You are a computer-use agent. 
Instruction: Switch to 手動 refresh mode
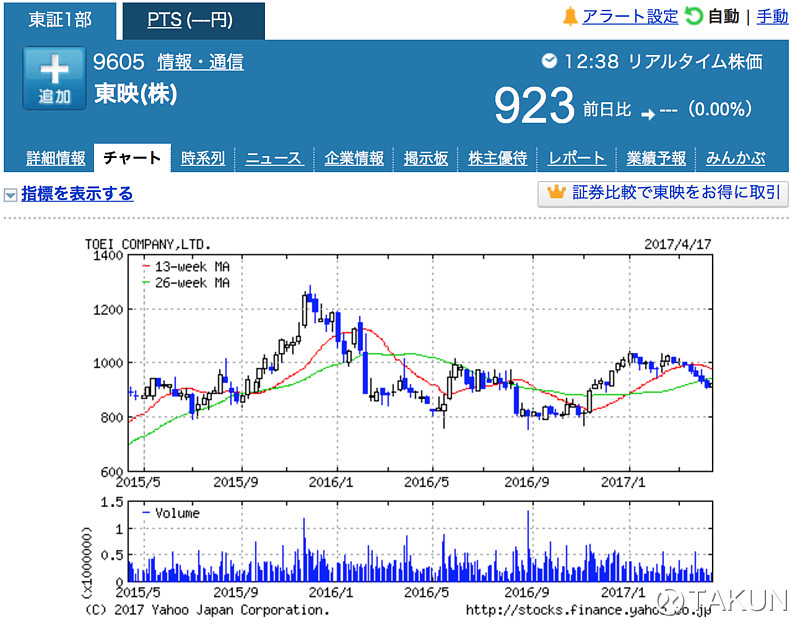(772, 16)
